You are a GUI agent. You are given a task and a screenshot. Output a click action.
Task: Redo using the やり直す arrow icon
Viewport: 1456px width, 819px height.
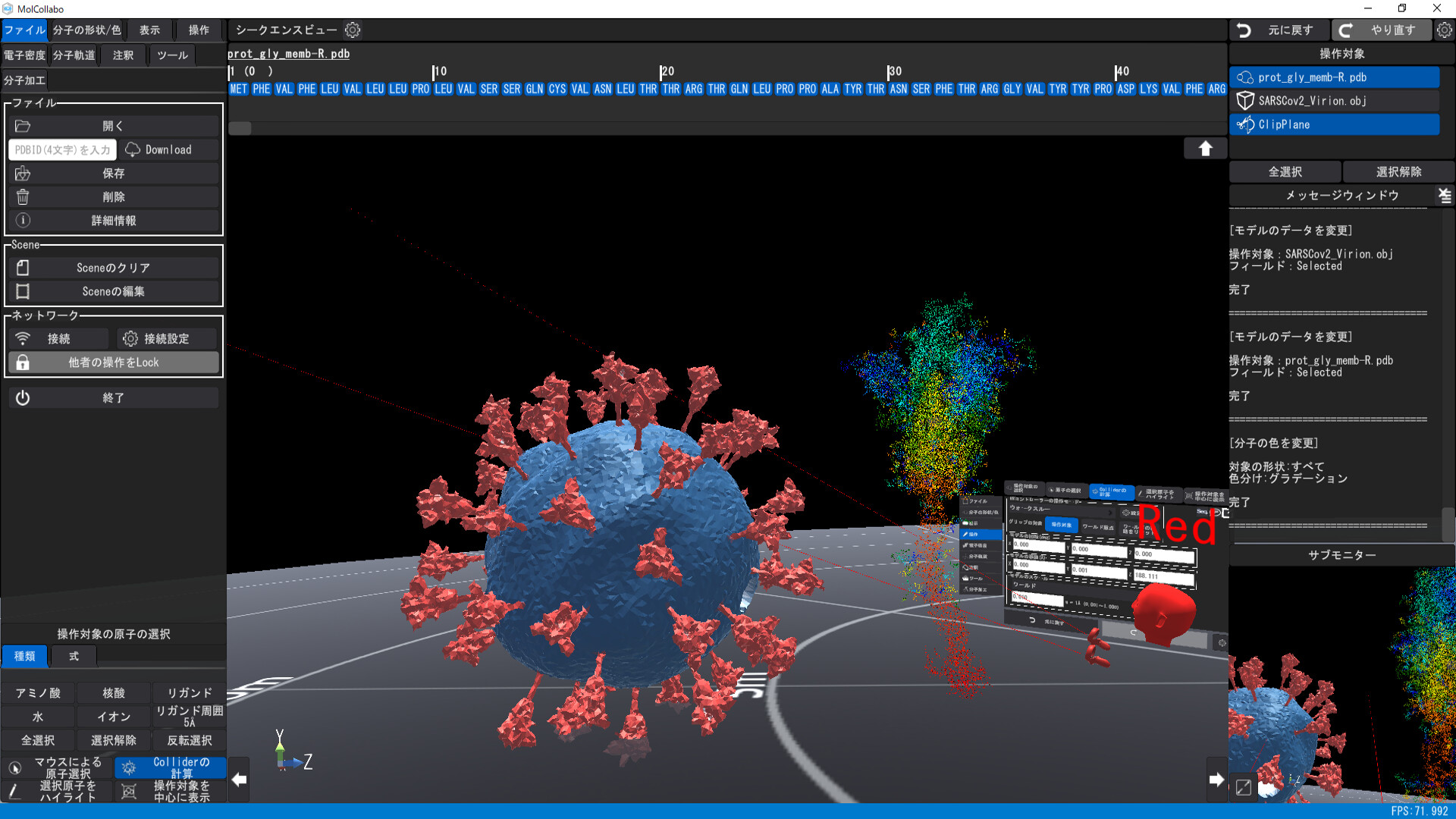[1346, 30]
